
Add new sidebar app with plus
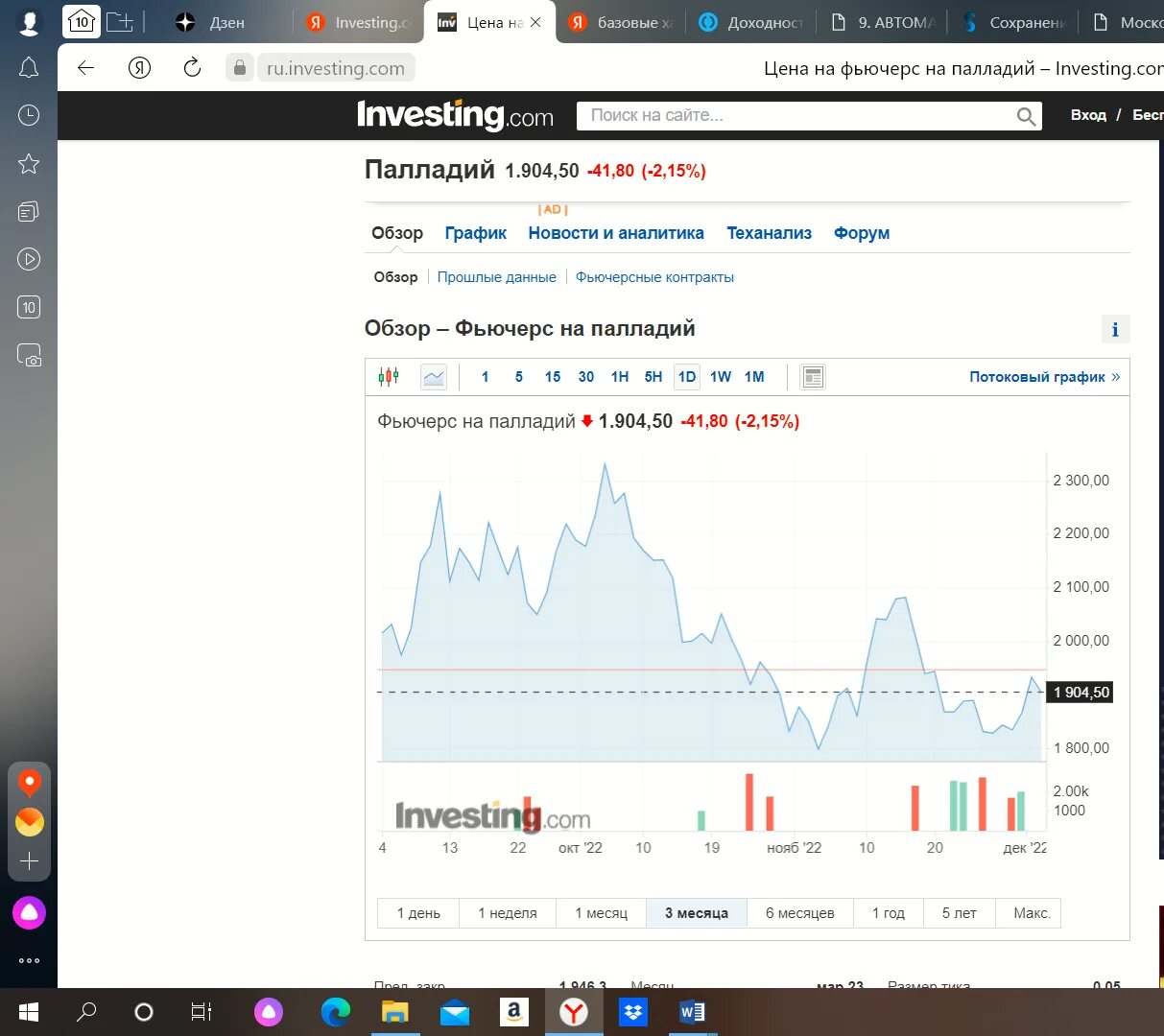click(x=30, y=860)
